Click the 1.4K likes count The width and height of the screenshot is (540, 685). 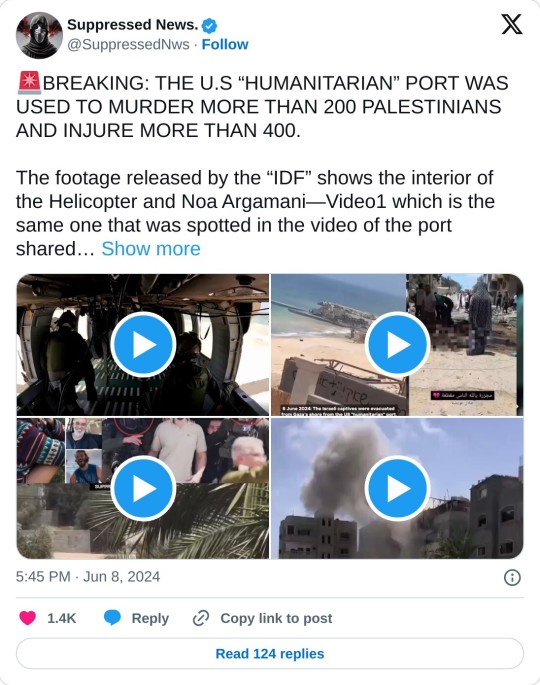[62, 618]
